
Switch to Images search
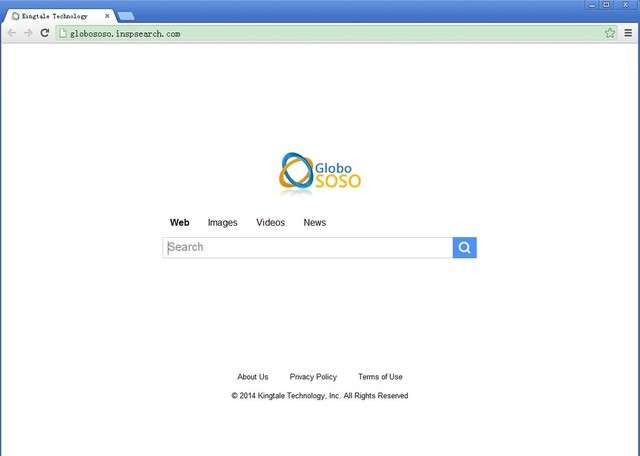tap(222, 222)
